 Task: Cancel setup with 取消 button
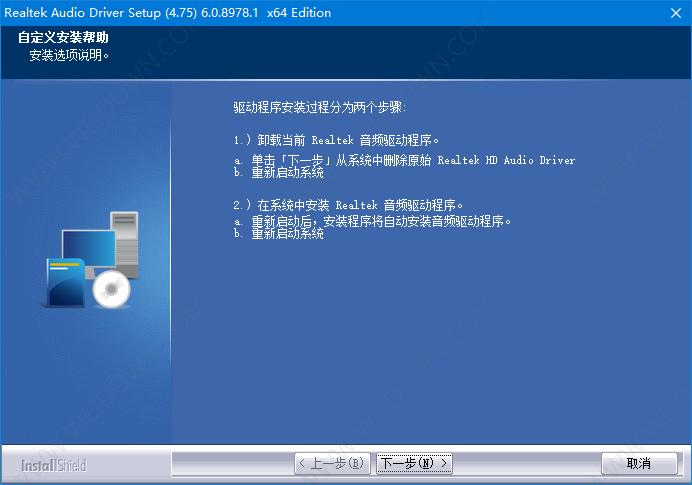[639, 463]
